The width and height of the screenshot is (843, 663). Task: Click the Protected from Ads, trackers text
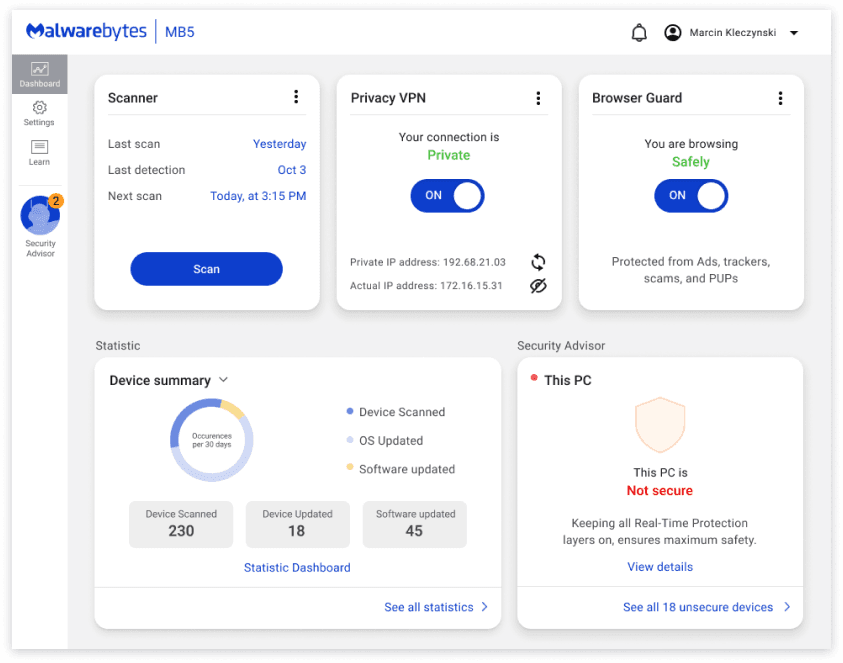tap(691, 270)
